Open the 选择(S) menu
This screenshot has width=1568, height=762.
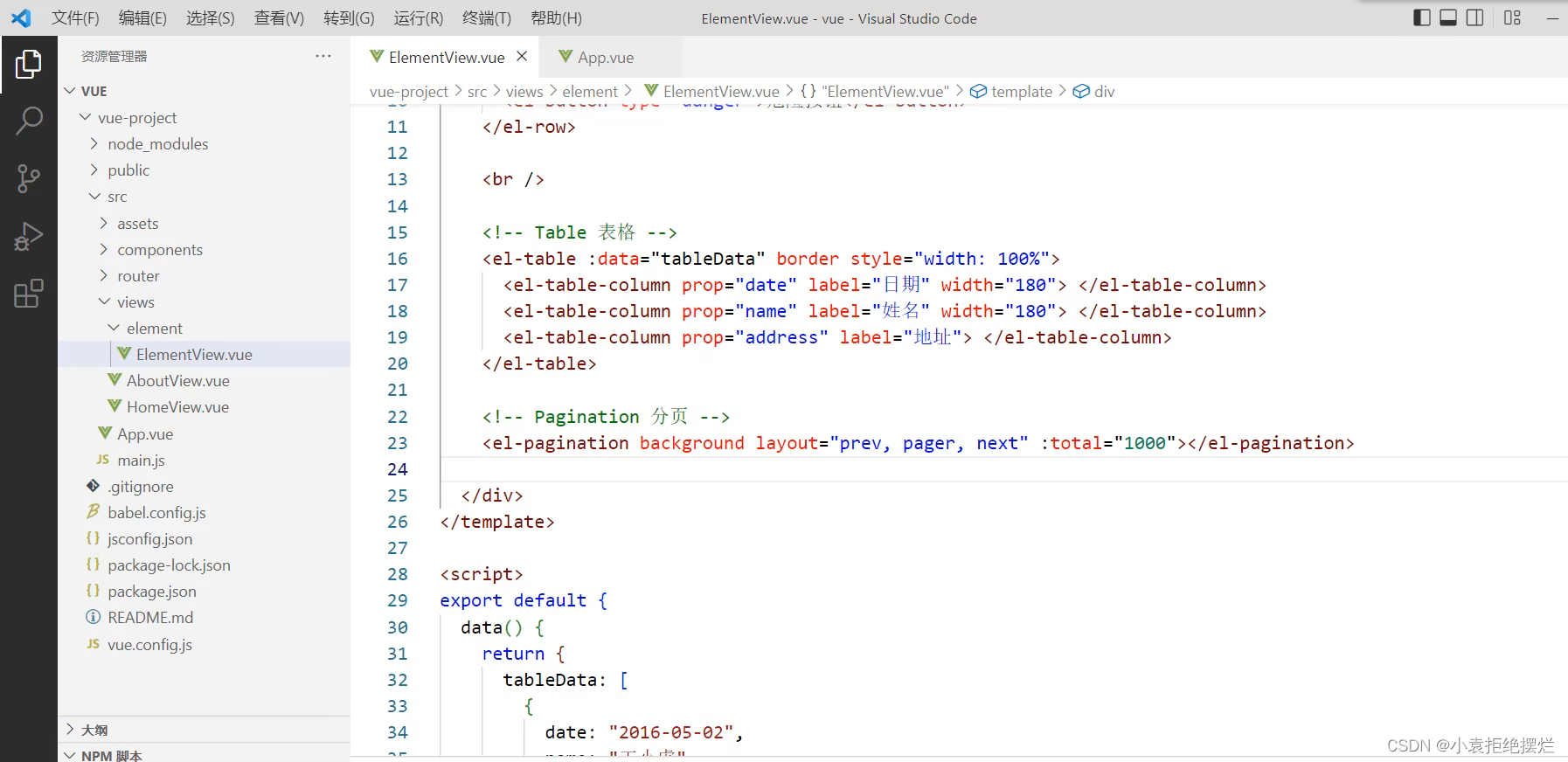coord(211,18)
